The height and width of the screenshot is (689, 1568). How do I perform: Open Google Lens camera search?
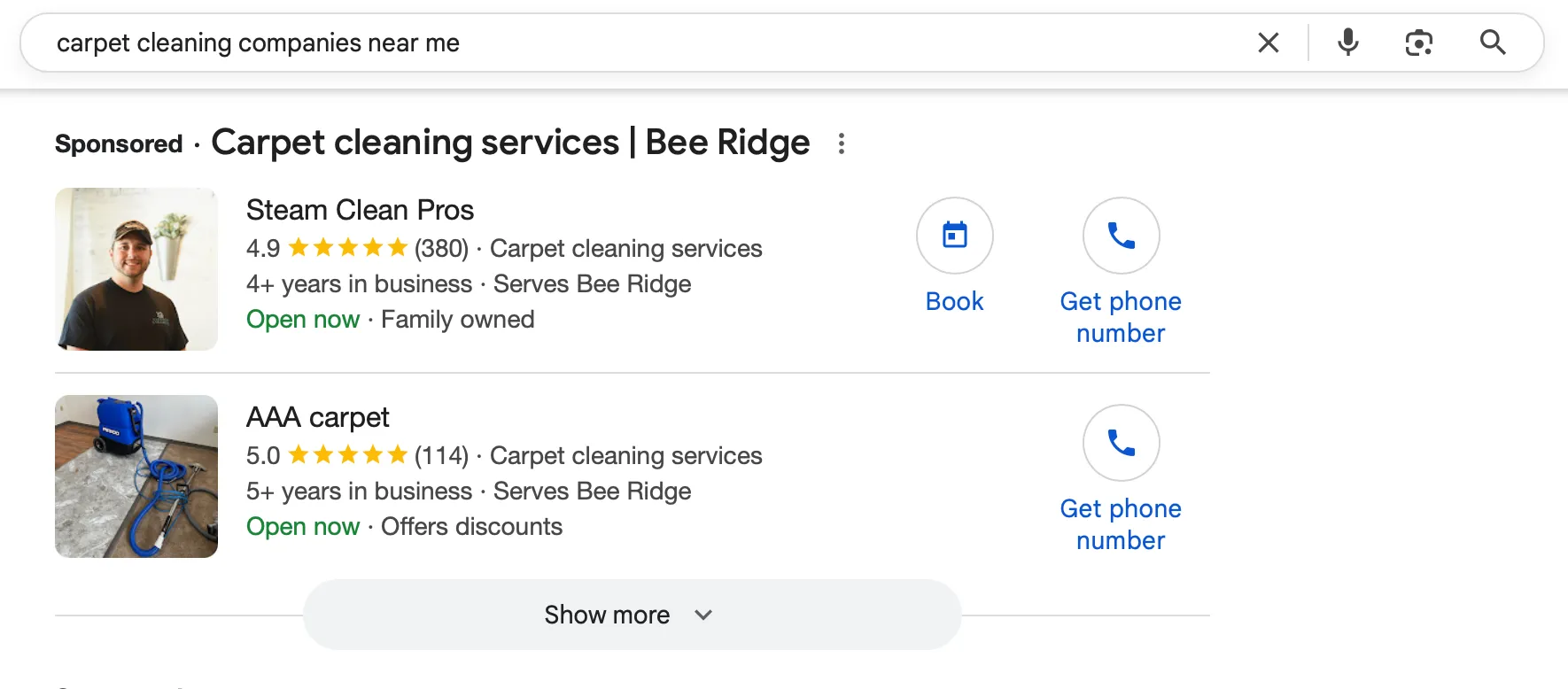[x=1419, y=42]
